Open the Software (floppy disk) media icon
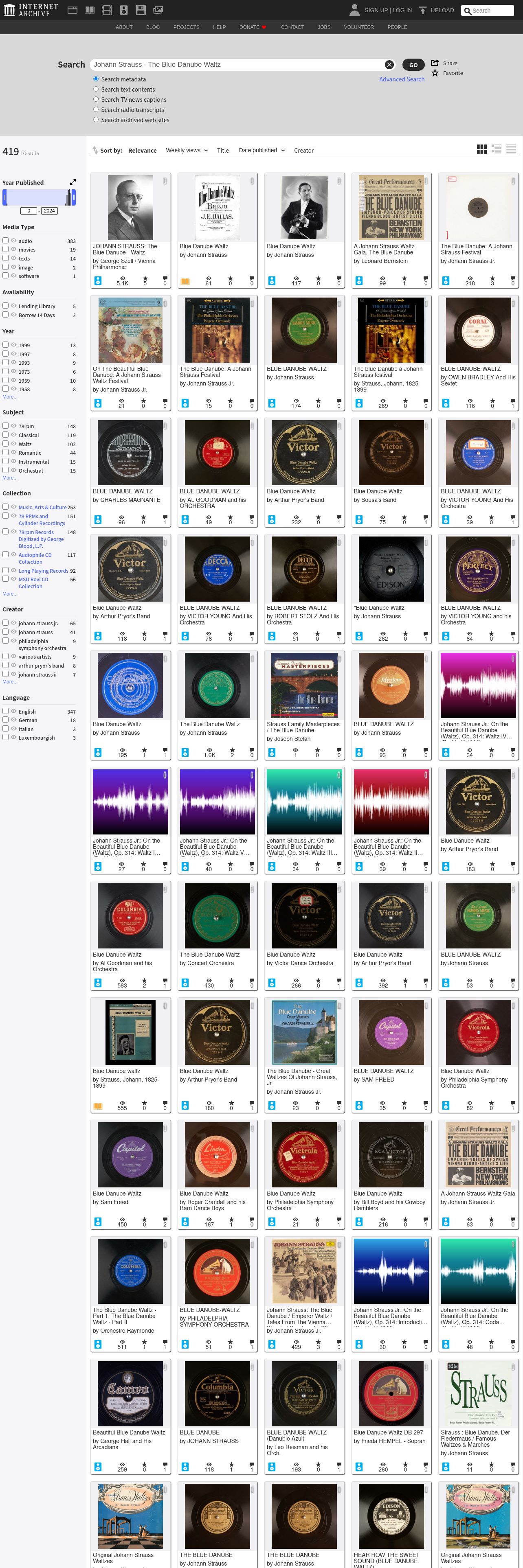 141,10
